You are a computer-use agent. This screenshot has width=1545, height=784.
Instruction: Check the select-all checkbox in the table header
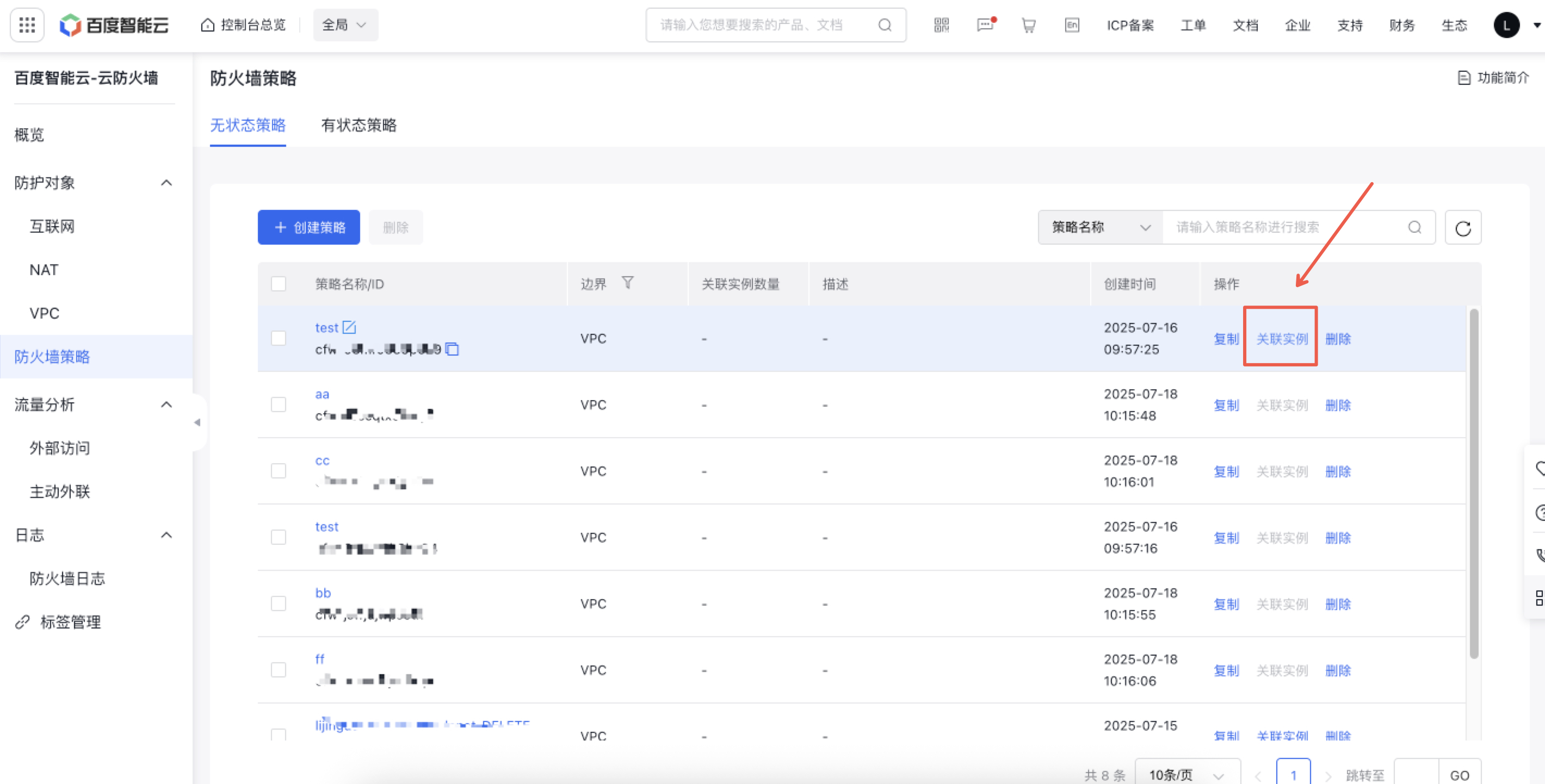click(x=279, y=283)
